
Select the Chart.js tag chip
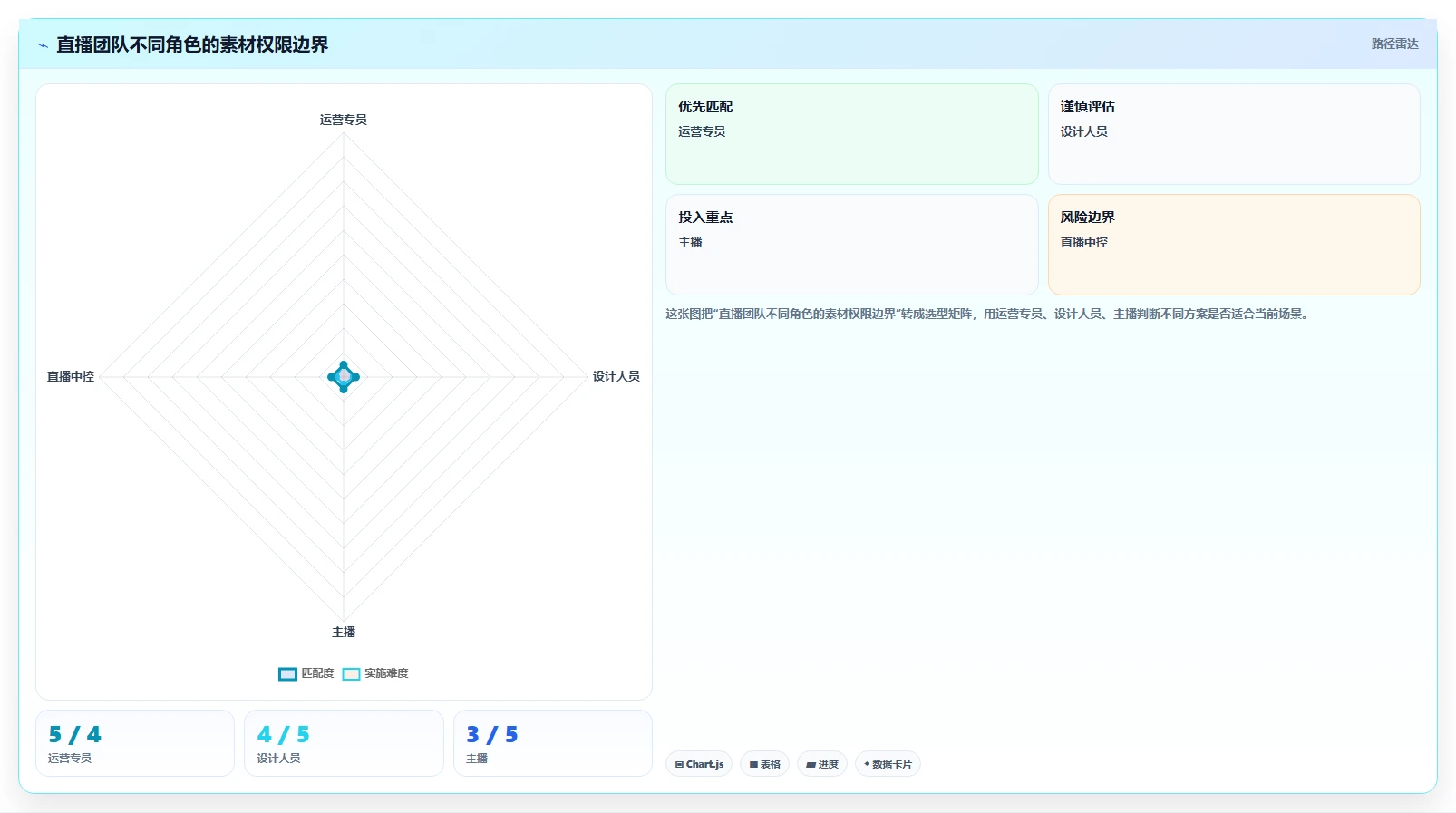tap(699, 764)
